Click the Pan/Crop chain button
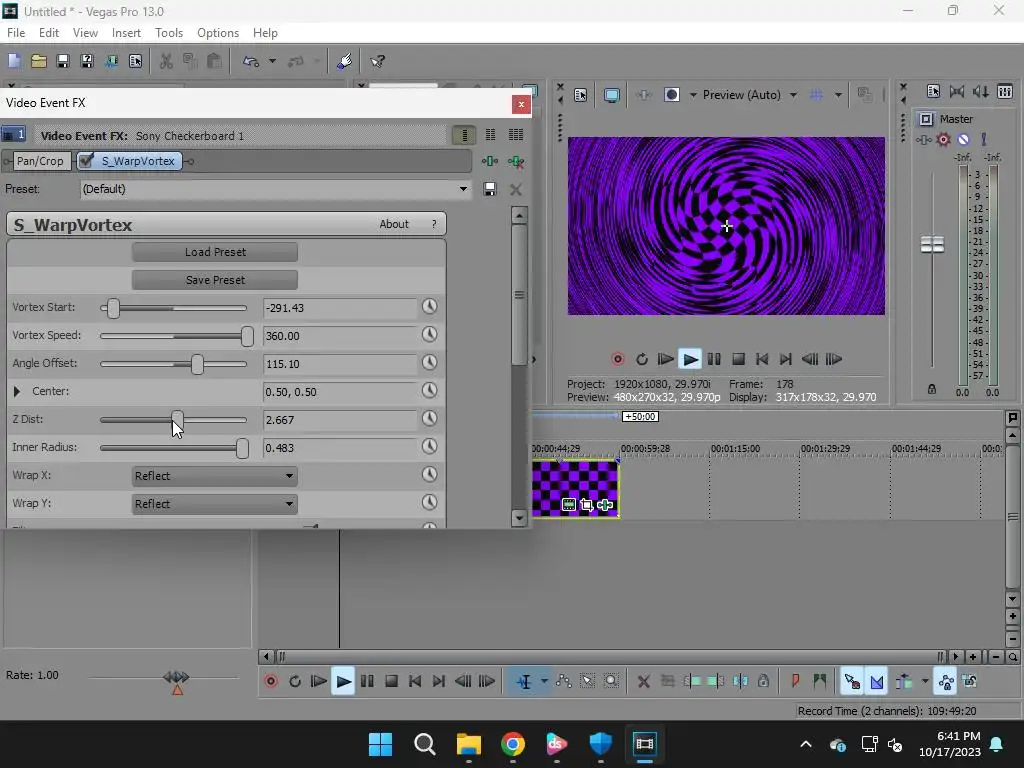The width and height of the screenshot is (1024, 768). [x=40, y=161]
